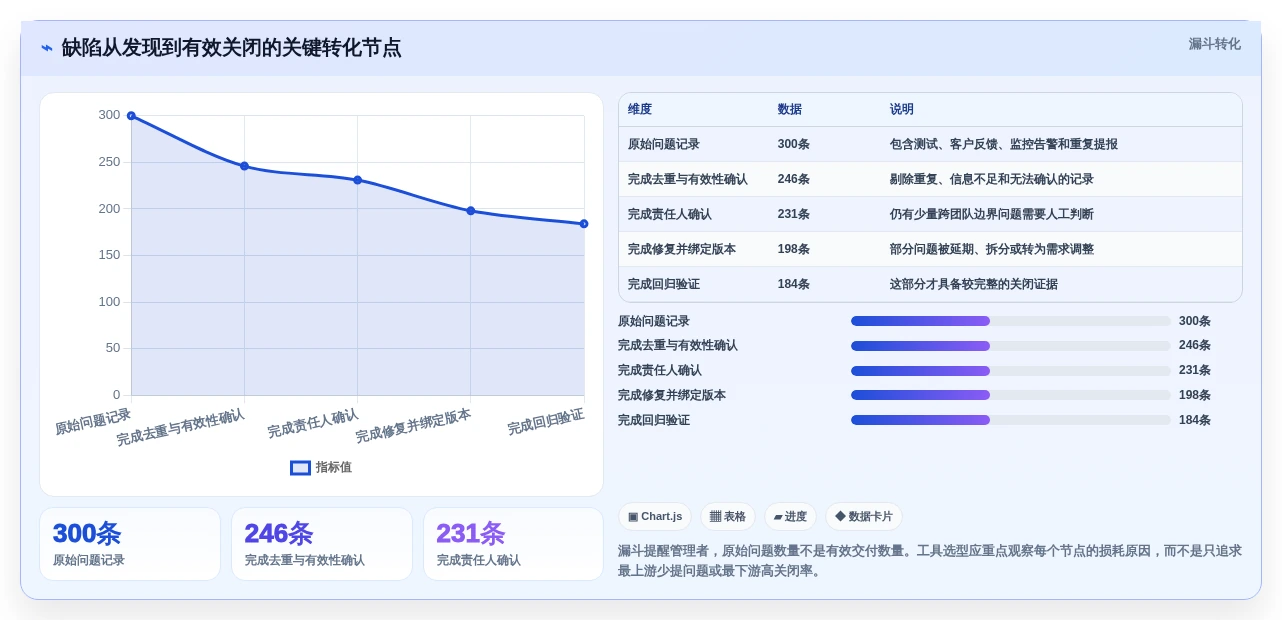Click the chart data point for 完成回归验证
The height and width of the screenshot is (620, 1282).
(x=584, y=224)
